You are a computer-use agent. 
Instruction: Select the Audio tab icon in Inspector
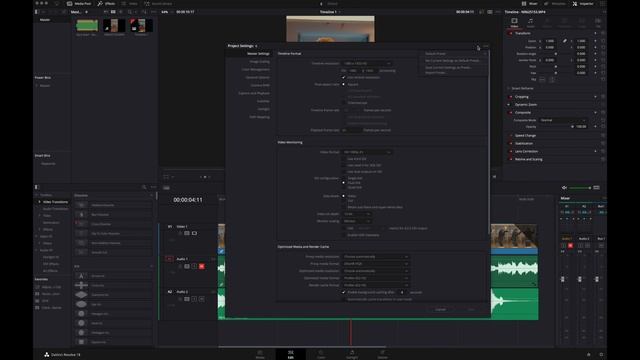tap(530, 22)
